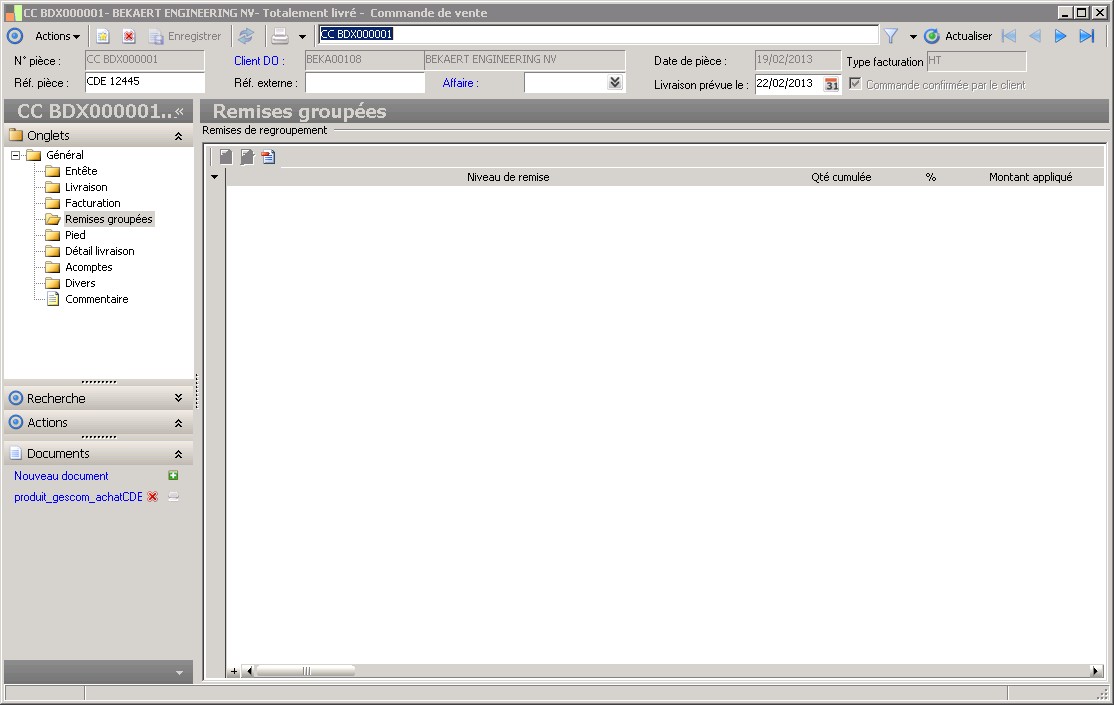This screenshot has height=705, width=1114.
Task: Click the Affaire link label
Action: [x=460, y=83]
